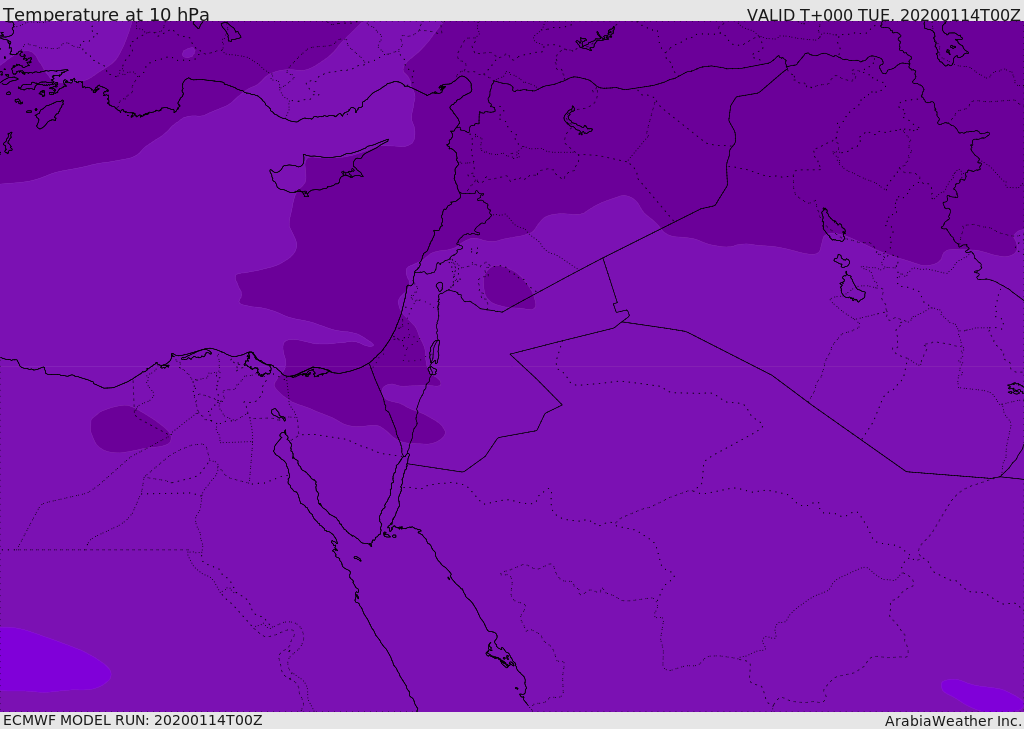1024x729 pixels.
Task: Click the 'Temperature at 10 hPa' title text
Action: (x=106, y=14)
